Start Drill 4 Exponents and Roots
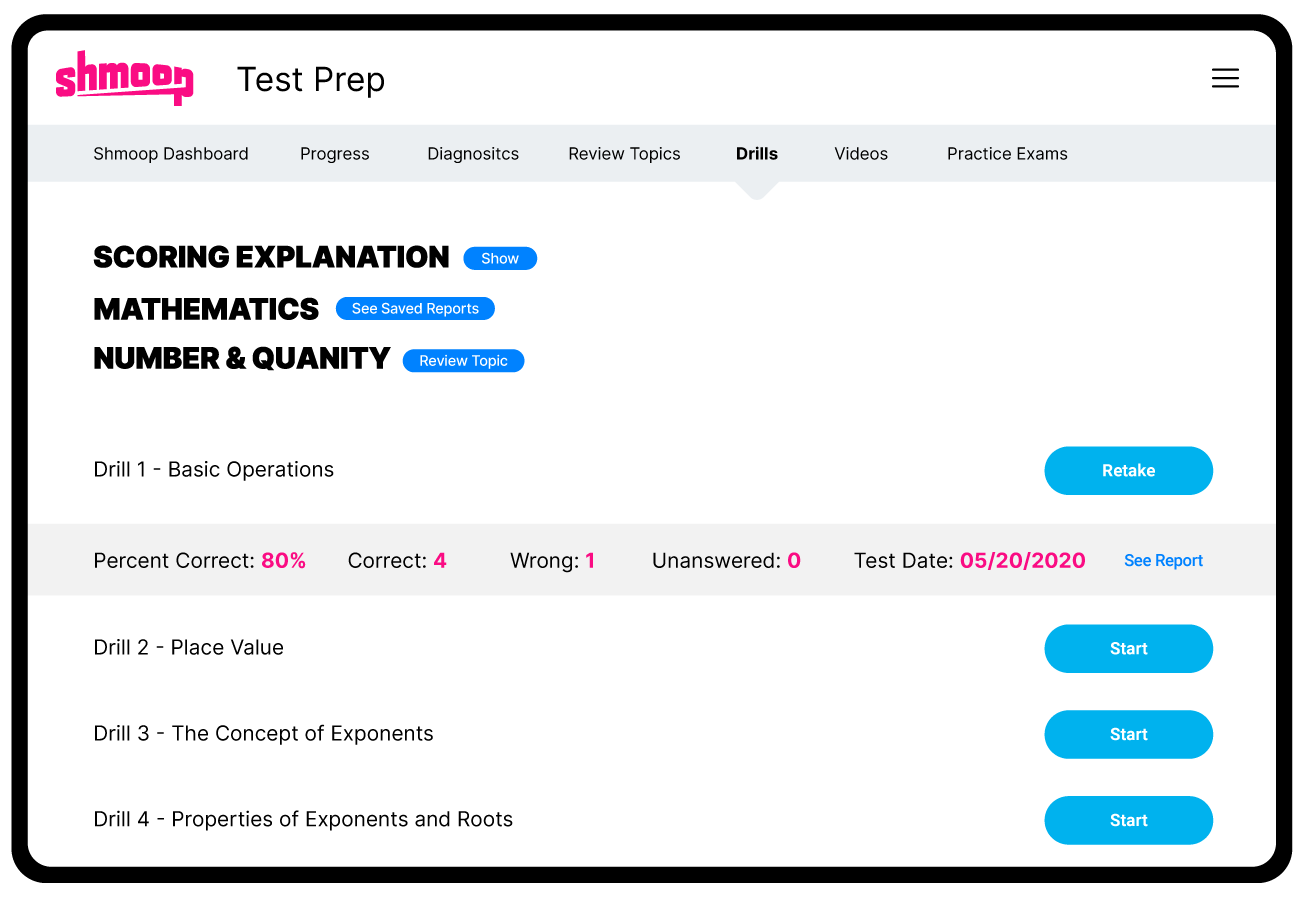The image size is (1304, 898). [x=1128, y=821]
